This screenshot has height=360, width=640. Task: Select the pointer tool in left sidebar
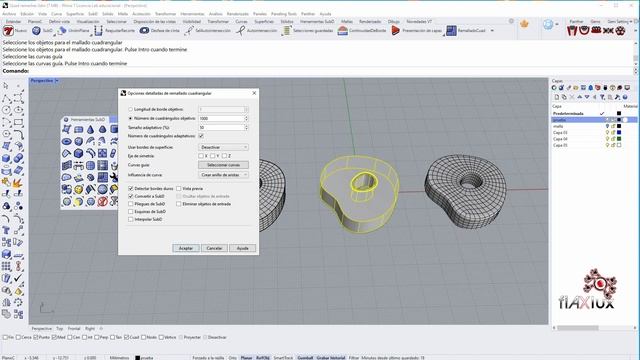(6, 86)
